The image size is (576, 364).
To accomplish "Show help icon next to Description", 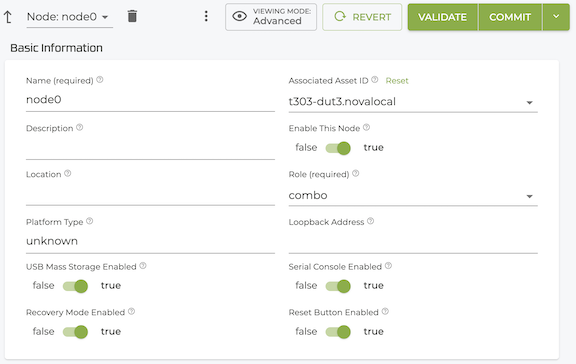I will (x=80, y=127).
